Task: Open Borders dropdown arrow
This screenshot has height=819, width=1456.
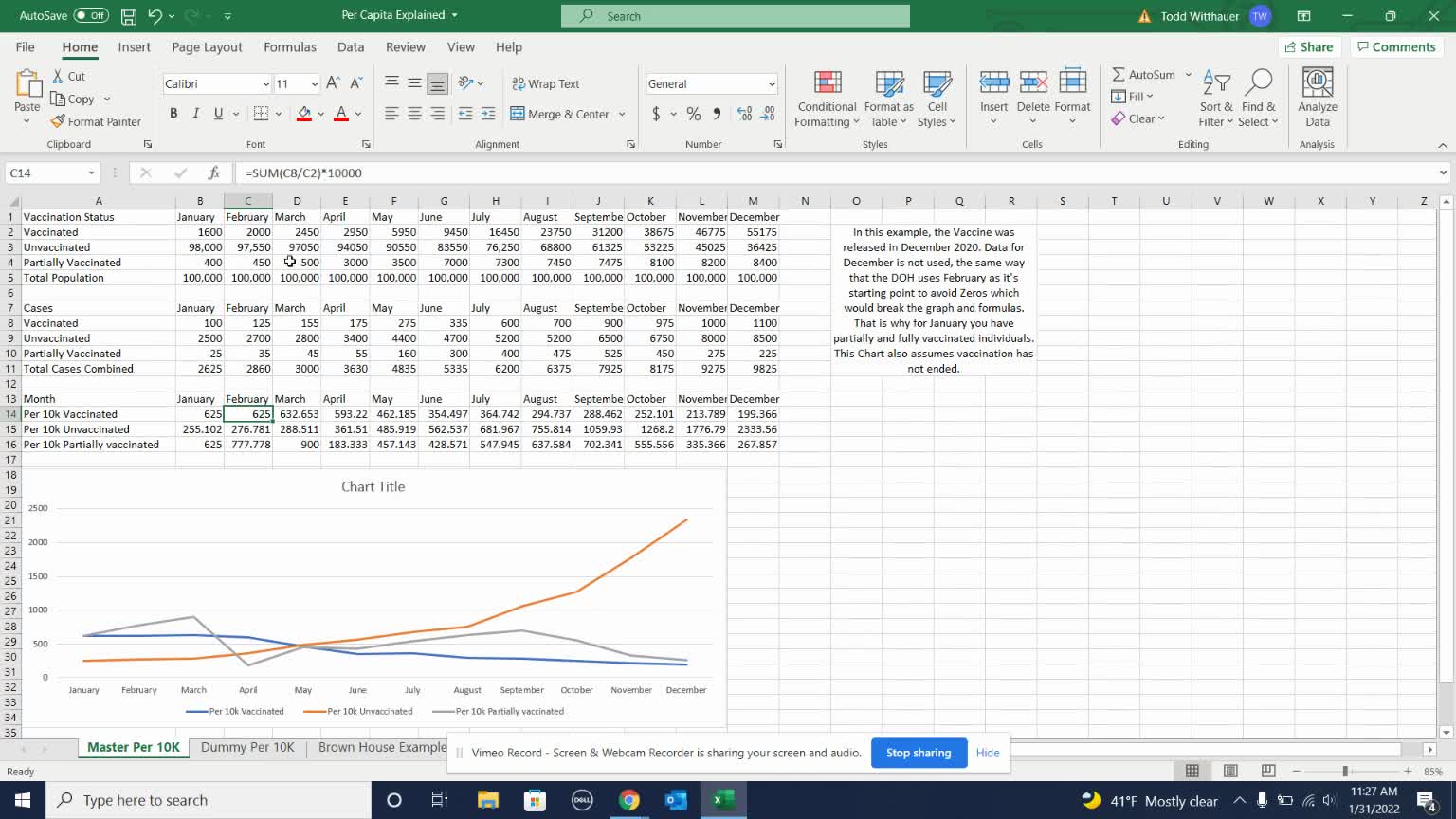Action: tap(279, 114)
